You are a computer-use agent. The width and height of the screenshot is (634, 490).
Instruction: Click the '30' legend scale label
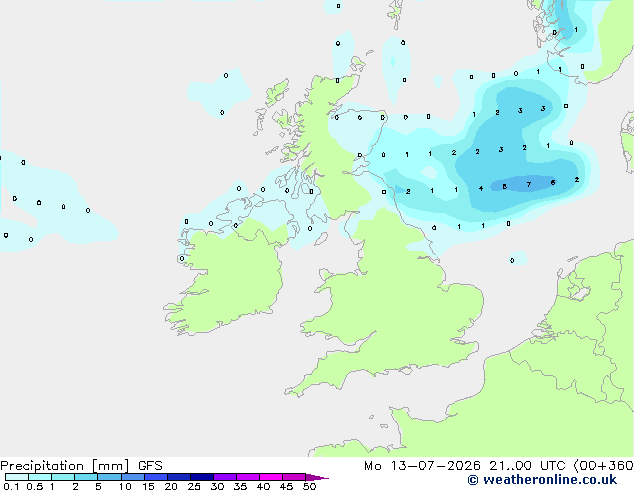[217, 486]
